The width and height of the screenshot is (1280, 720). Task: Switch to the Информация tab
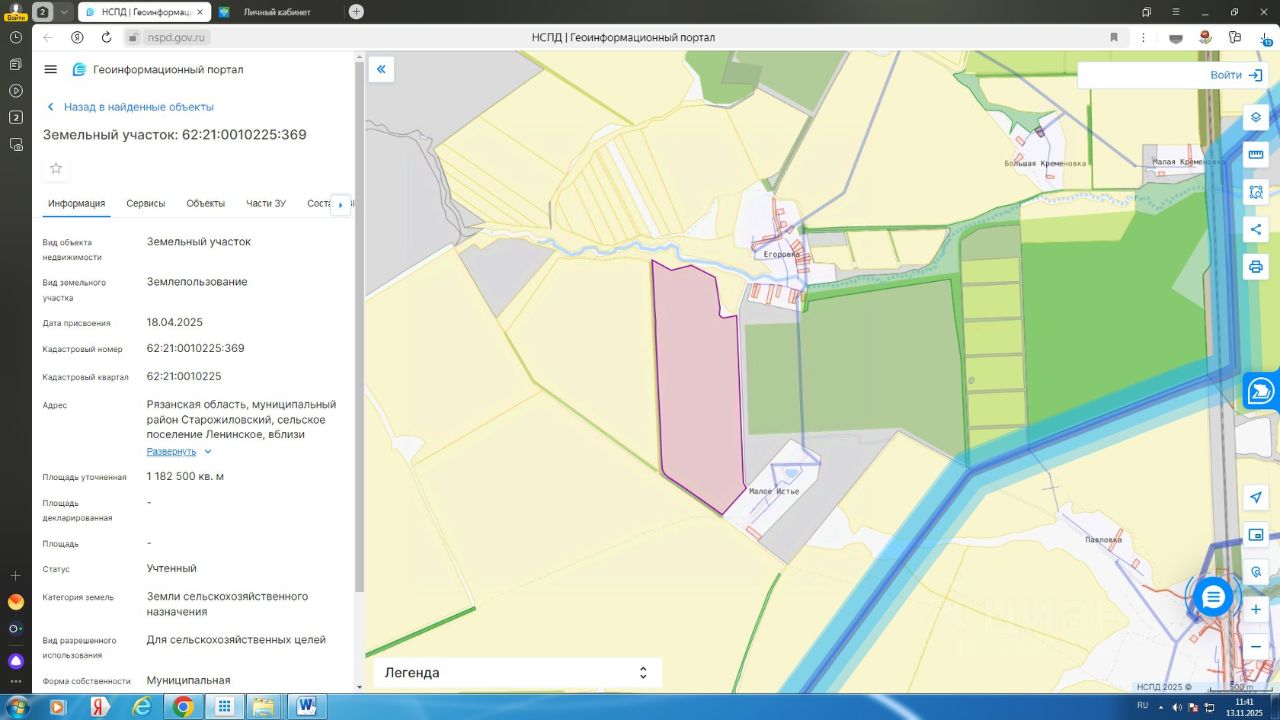pos(76,204)
